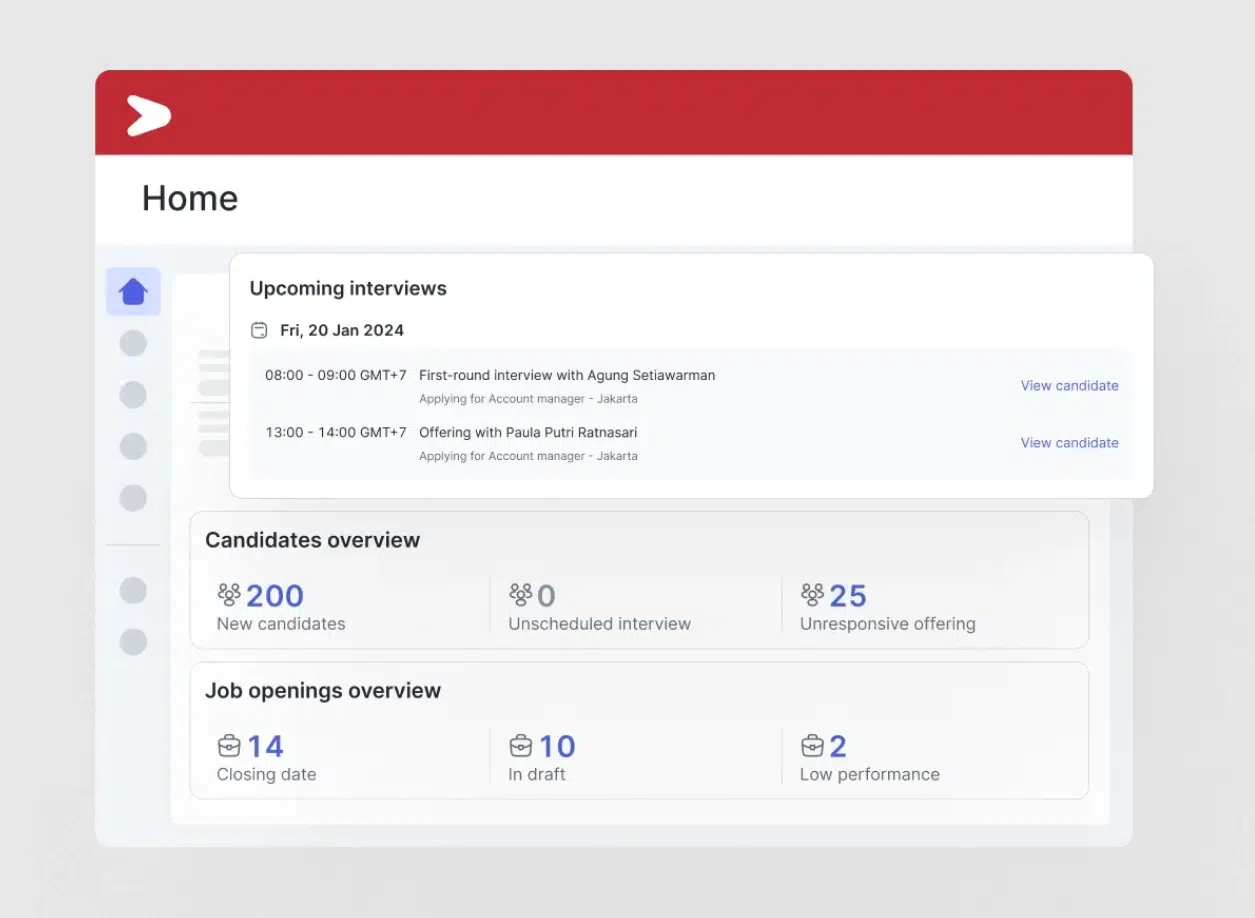Click the briefcase icon beside In draft count

pyautogui.click(x=520, y=746)
